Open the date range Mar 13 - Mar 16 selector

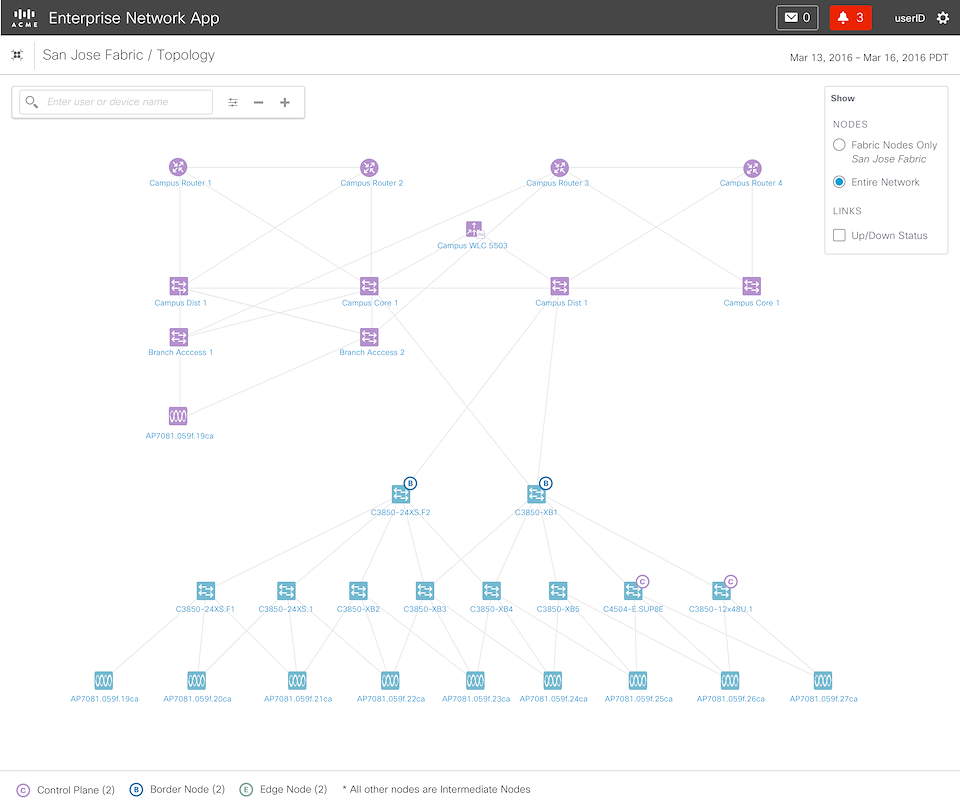coord(868,57)
